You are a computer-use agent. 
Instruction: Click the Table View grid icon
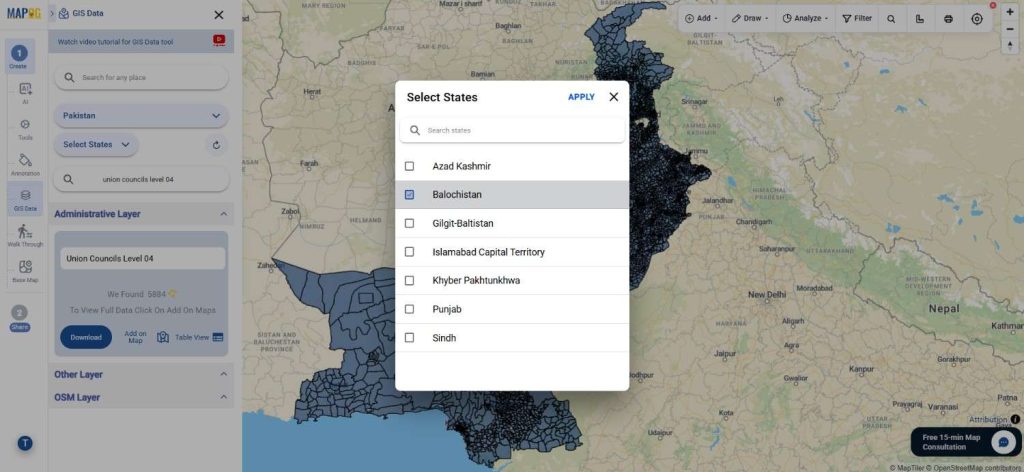pyautogui.click(x=218, y=338)
